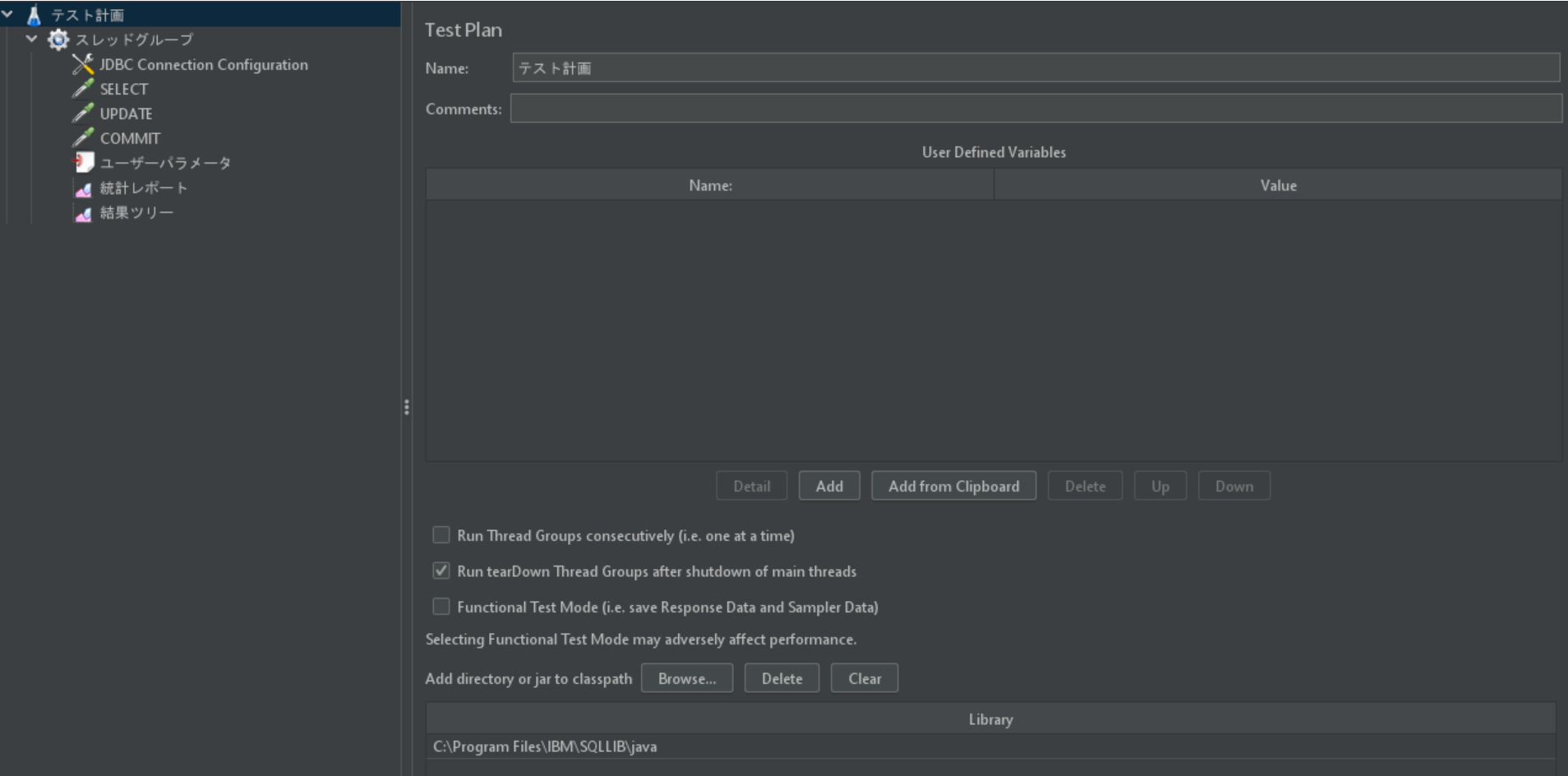Click the split pane divider handle

406,407
